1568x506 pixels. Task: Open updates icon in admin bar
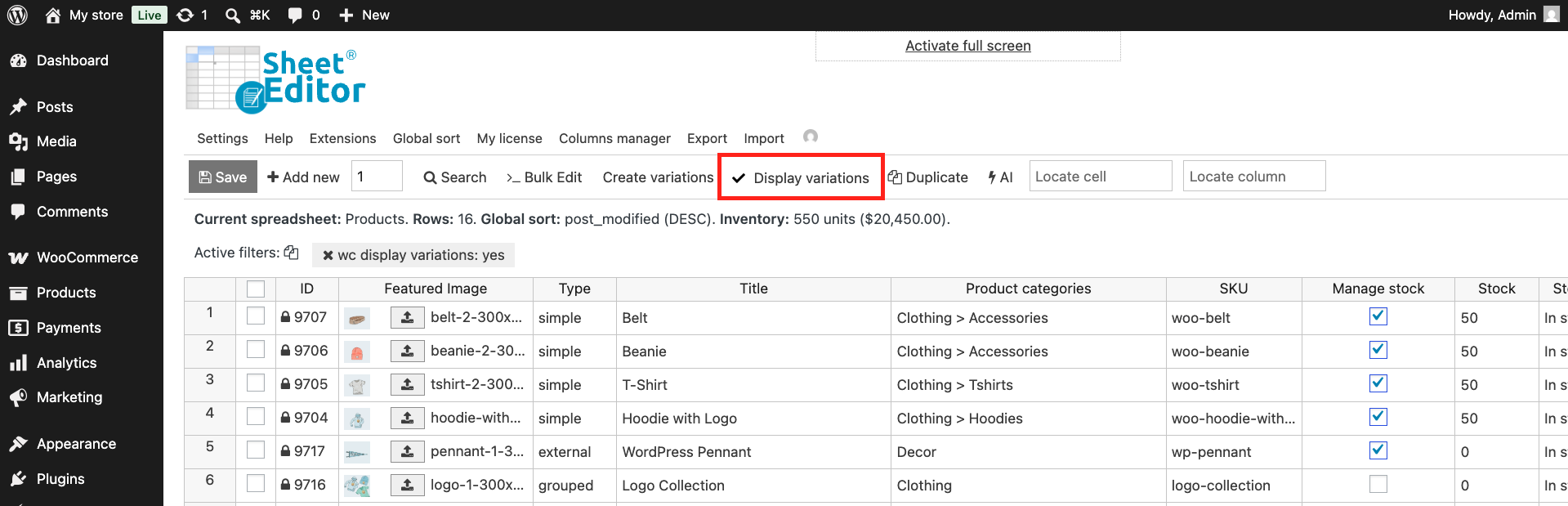pyautogui.click(x=185, y=15)
